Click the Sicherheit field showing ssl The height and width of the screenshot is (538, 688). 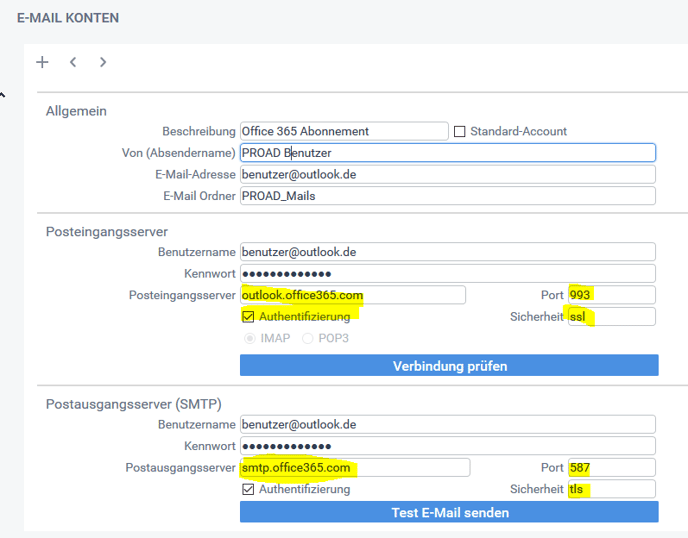point(610,317)
